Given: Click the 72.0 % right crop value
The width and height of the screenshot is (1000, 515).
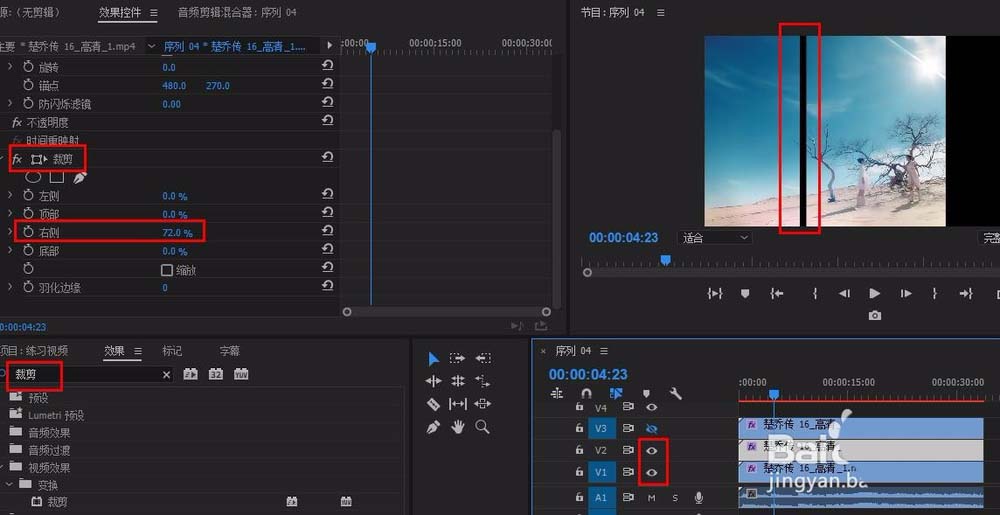Looking at the screenshot, I should pyautogui.click(x=177, y=233).
